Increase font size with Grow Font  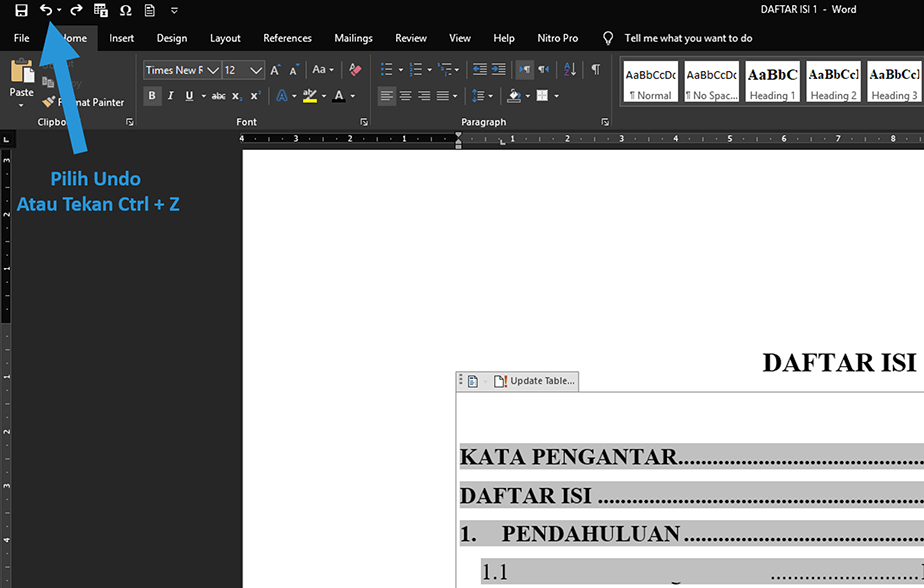pos(275,70)
